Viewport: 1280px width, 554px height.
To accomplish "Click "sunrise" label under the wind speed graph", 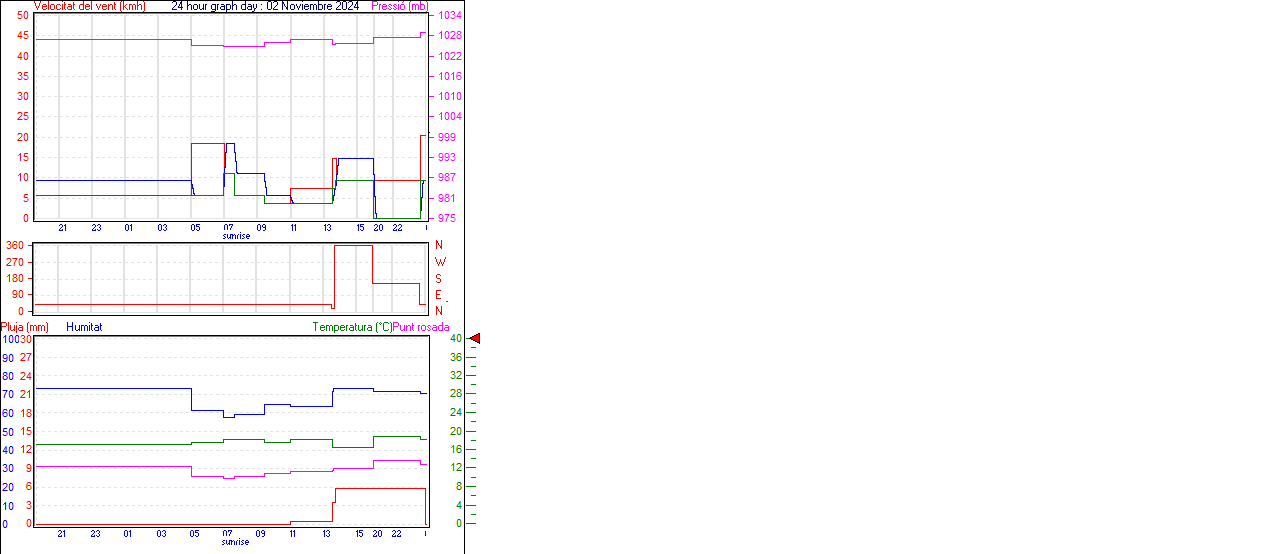I will (x=236, y=237).
